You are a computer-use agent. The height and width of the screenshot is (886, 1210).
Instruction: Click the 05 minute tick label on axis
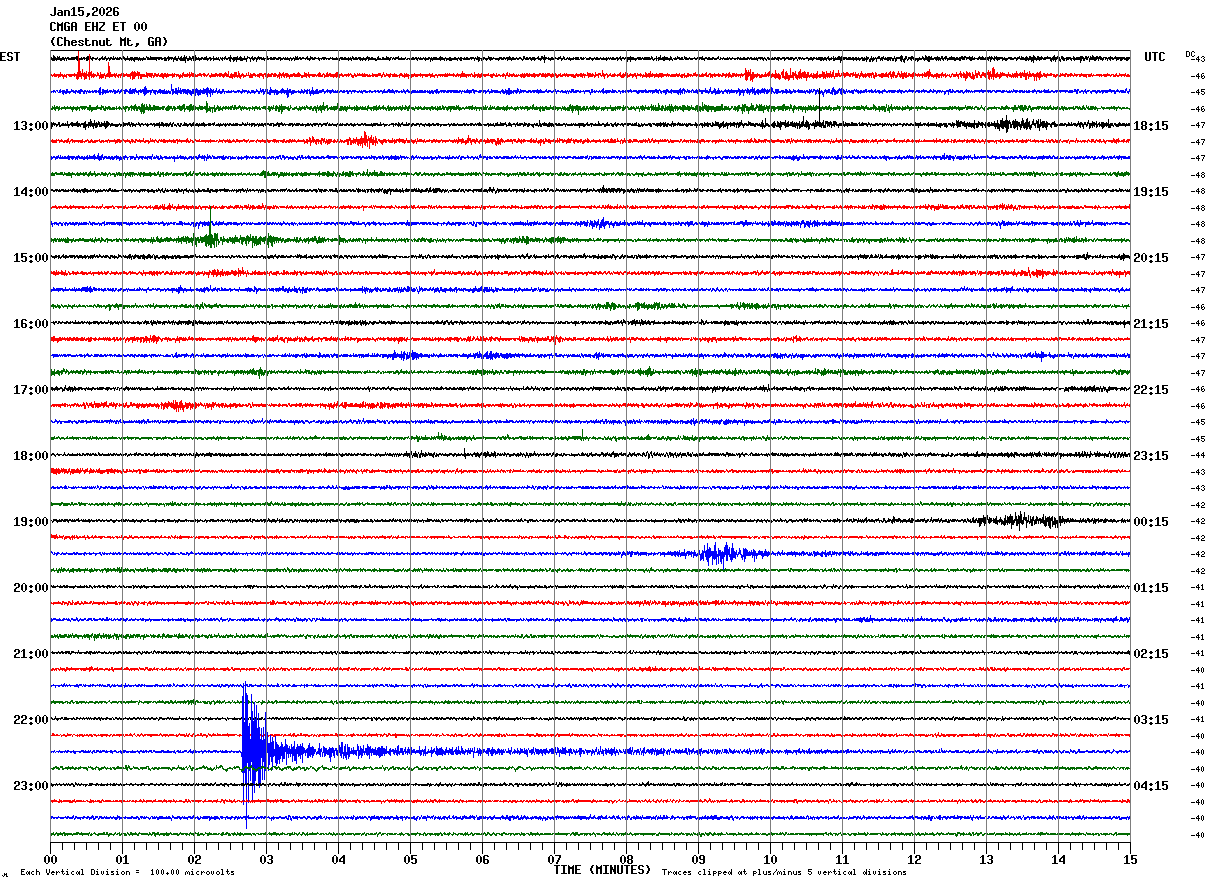pos(410,860)
